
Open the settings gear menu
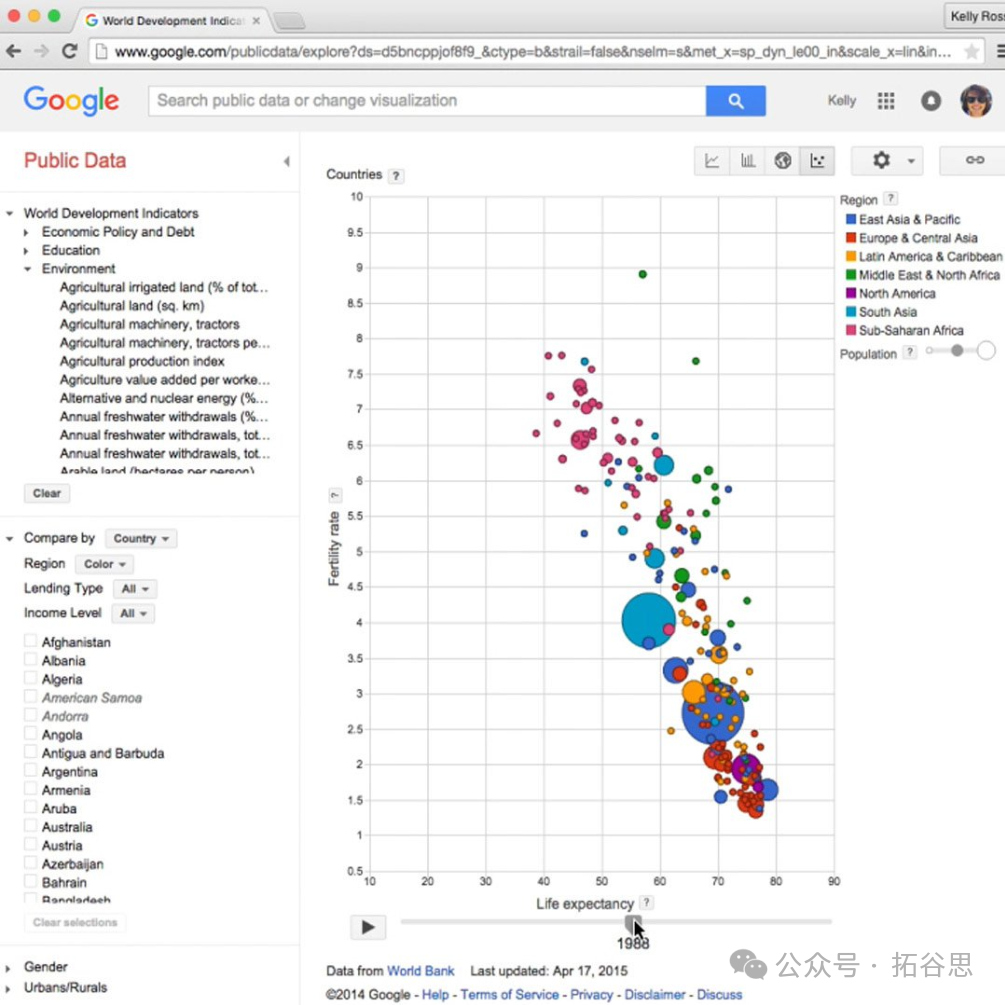pyautogui.click(x=887, y=160)
